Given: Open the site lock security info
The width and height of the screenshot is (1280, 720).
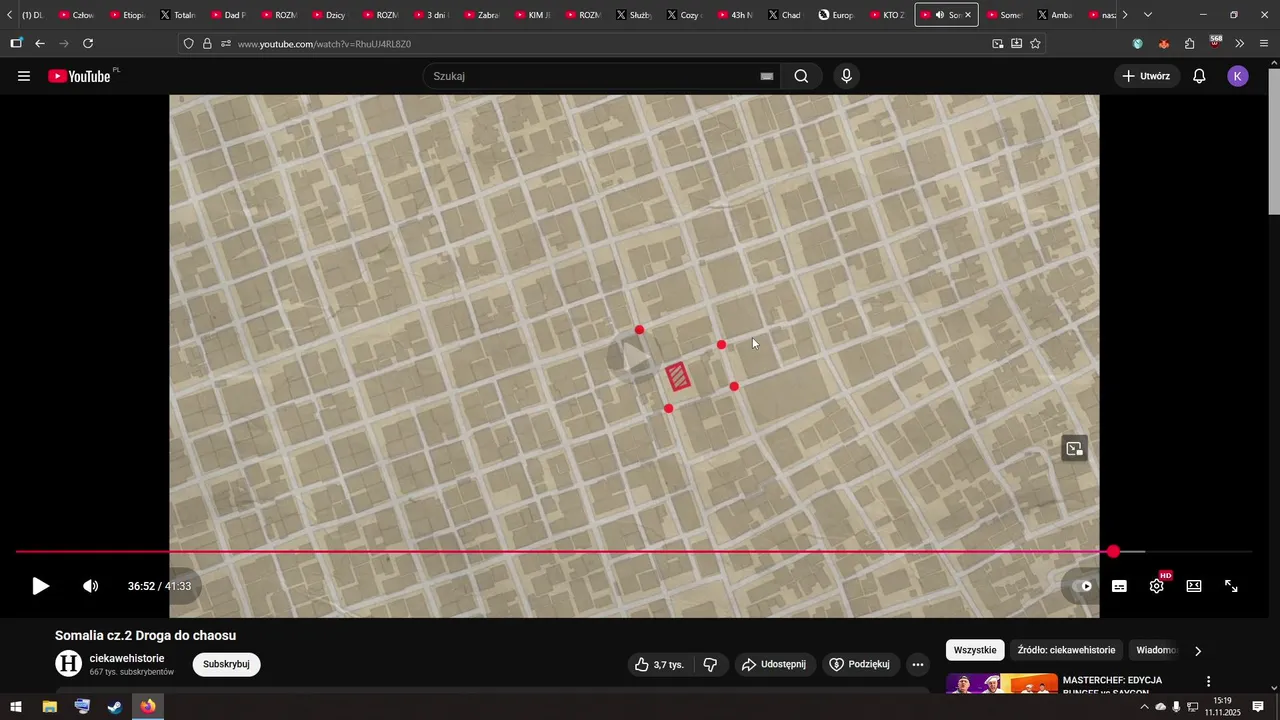Looking at the screenshot, I should point(207,43).
